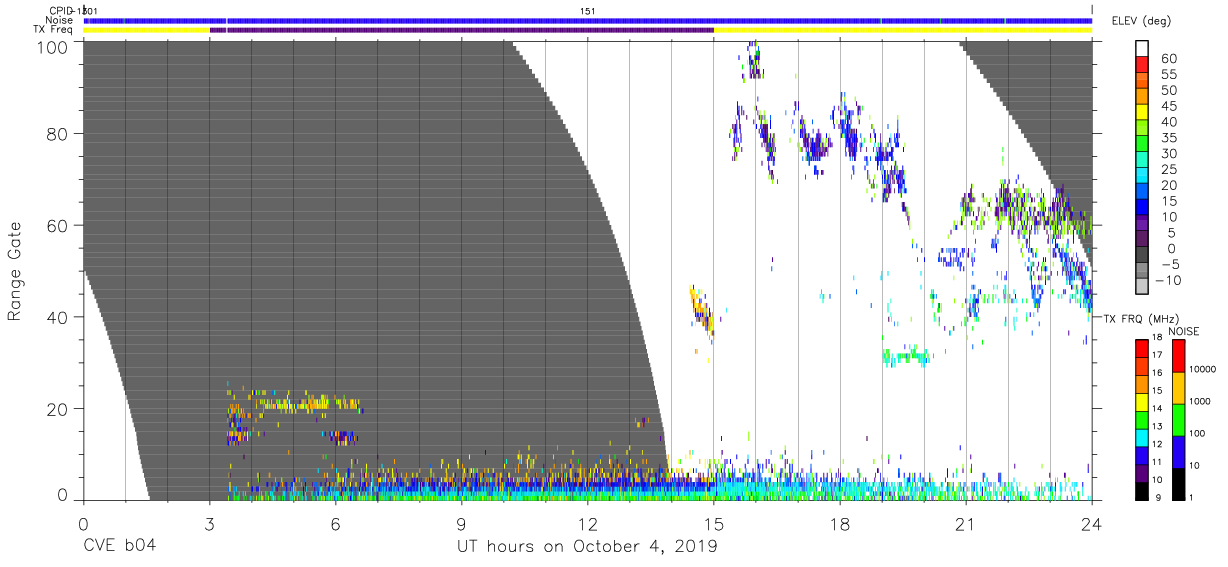Click the 'CVE b04' radar beam label
Viewport: 1228px width, 567px height.
click(120, 546)
